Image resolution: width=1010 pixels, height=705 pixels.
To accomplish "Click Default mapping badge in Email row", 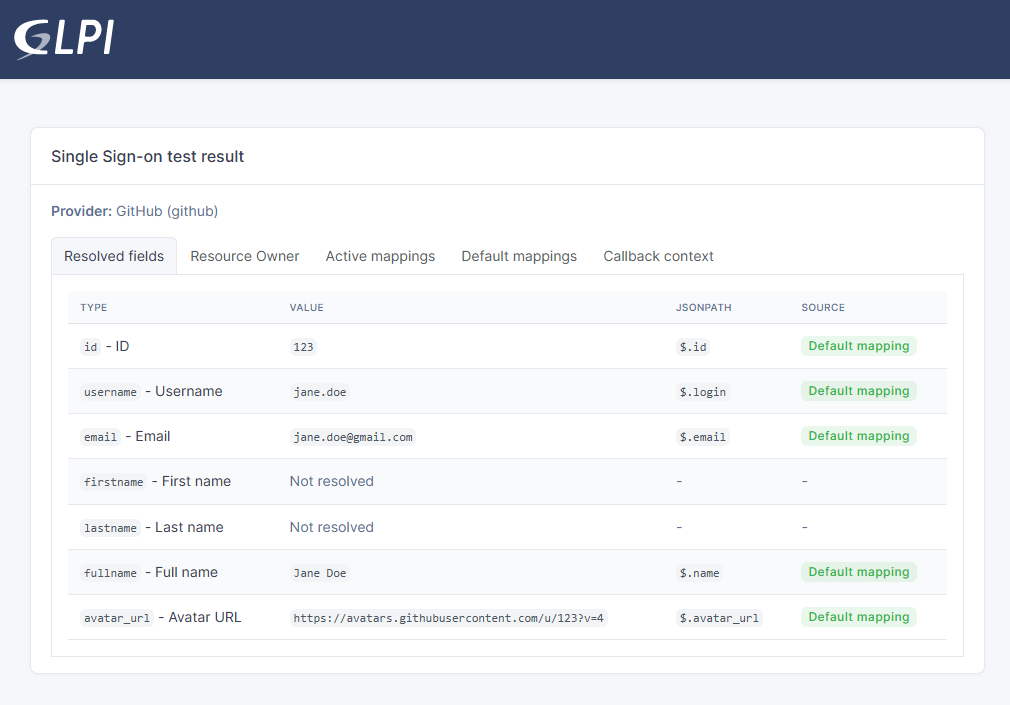I will coord(859,436).
